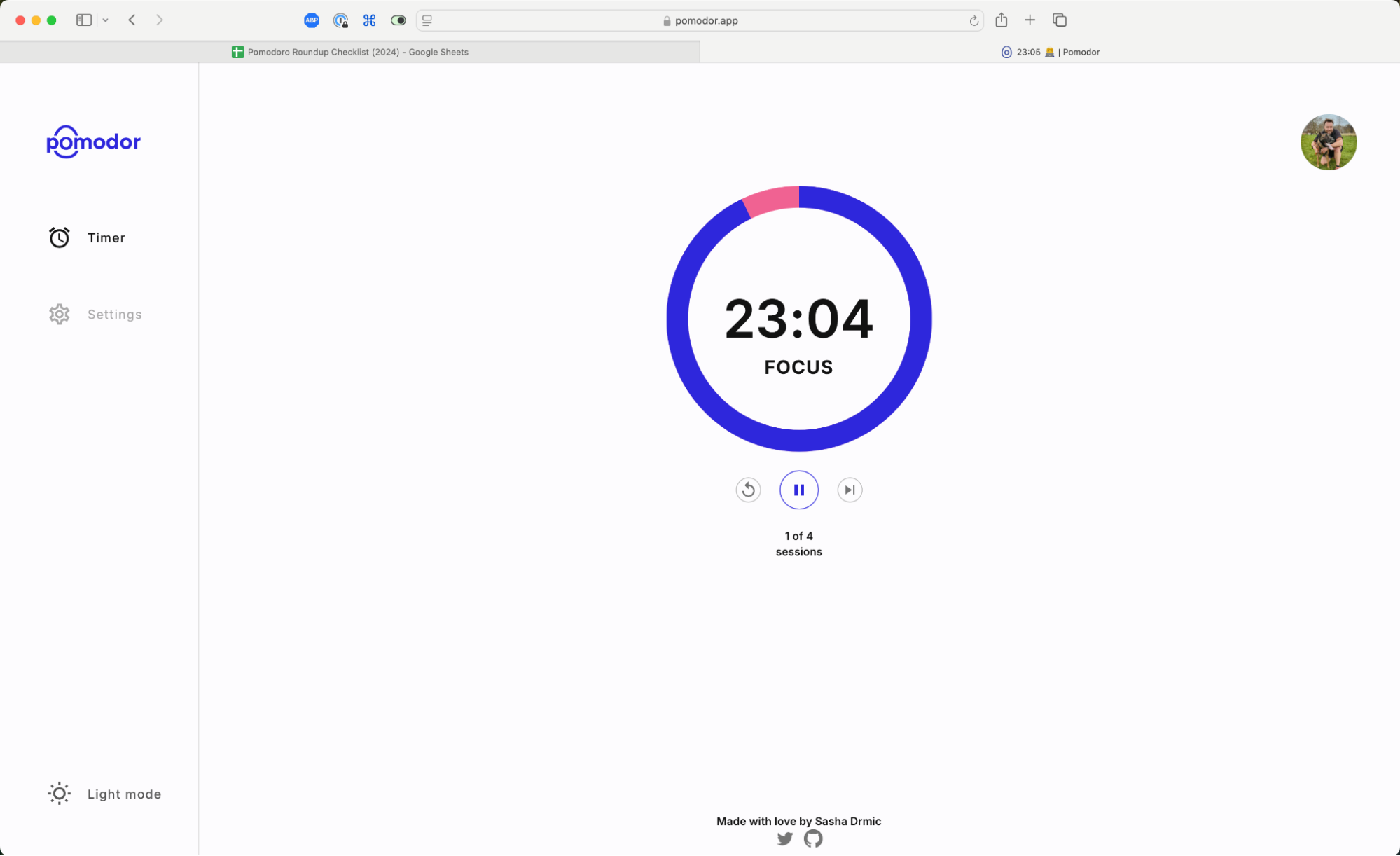
Task: Open the 1Password extension icon
Action: pyautogui.click(x=340, y=20)
